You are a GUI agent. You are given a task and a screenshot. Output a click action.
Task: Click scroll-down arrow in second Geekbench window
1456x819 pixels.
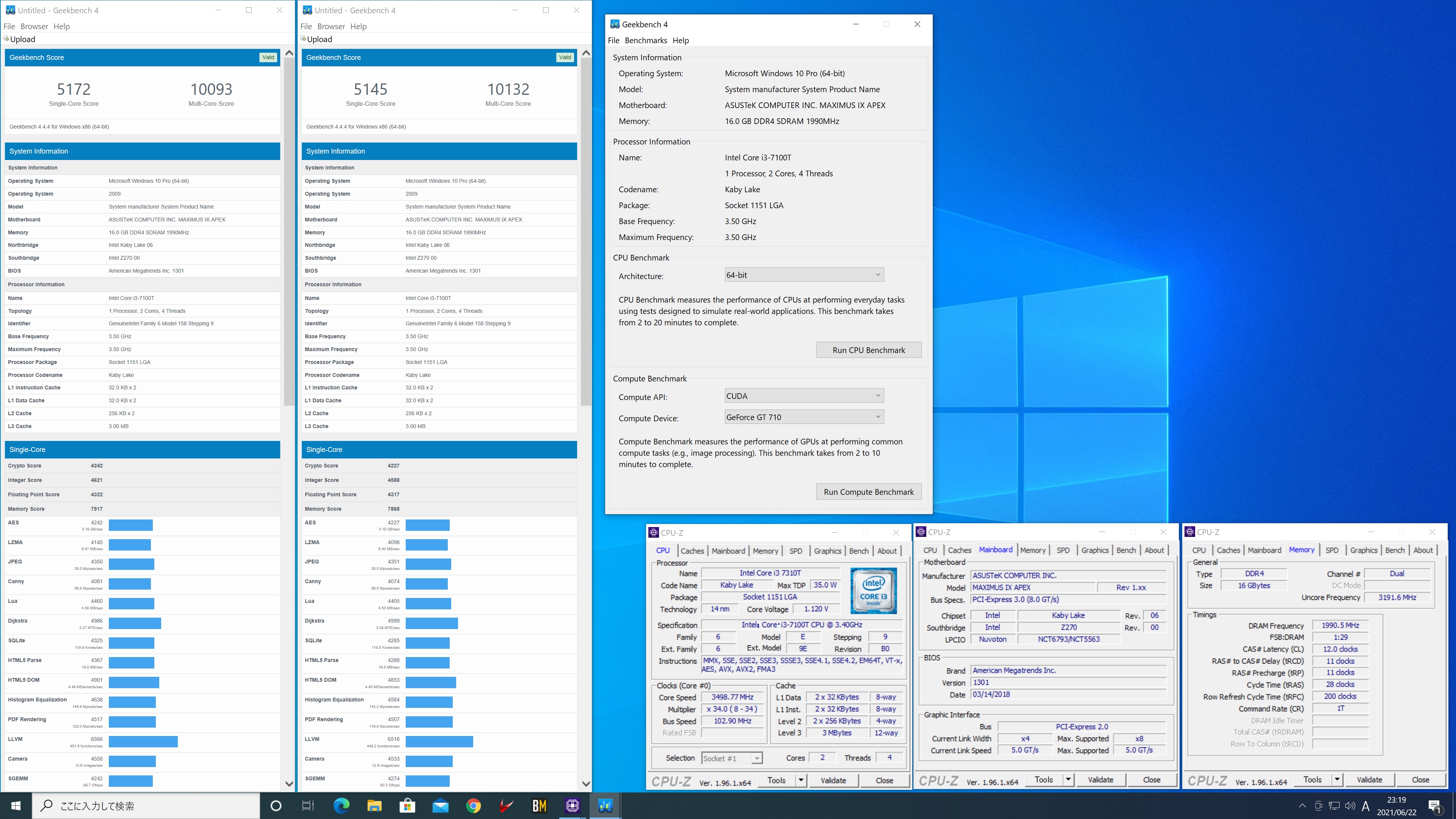[585, 783]
